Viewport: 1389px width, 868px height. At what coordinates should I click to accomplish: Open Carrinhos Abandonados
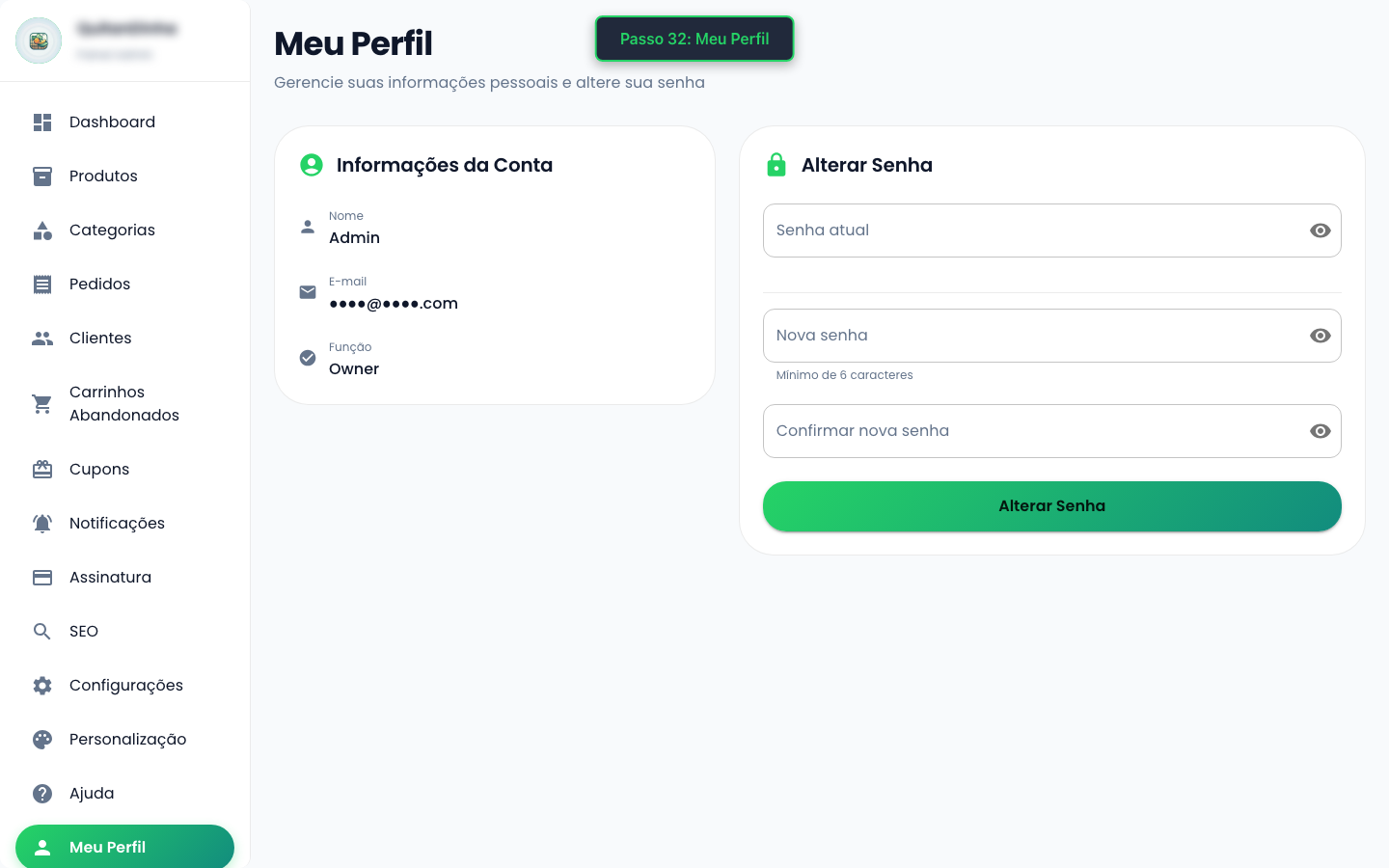pyautogui.click(x=123, y=403)
